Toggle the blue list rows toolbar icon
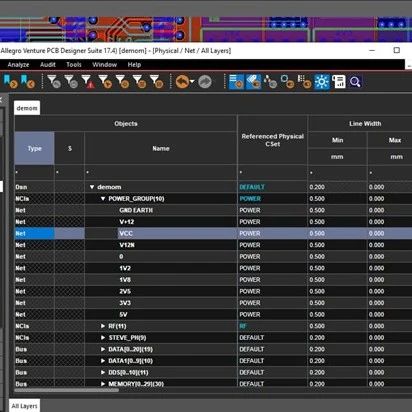This screenshot has width=412, height=412. pyautogui.click(x=236, y=82)
